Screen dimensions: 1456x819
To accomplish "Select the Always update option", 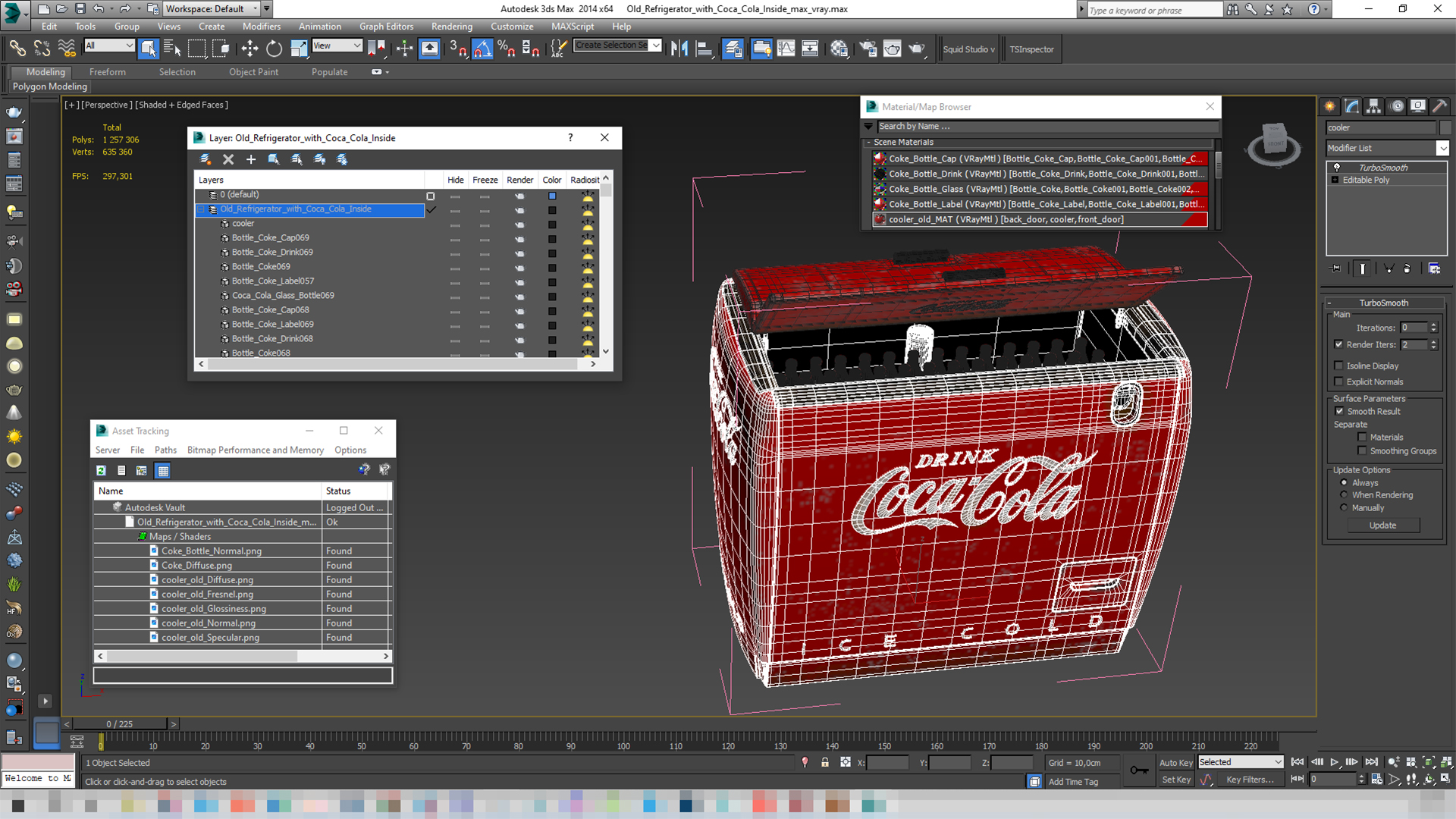I will 1344,482.
